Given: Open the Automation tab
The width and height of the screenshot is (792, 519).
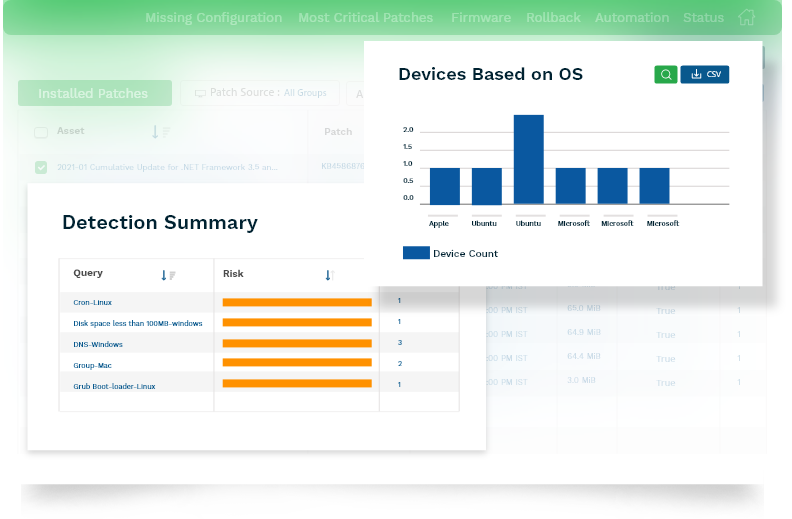Looking at the screenshot, I should 632,18.
